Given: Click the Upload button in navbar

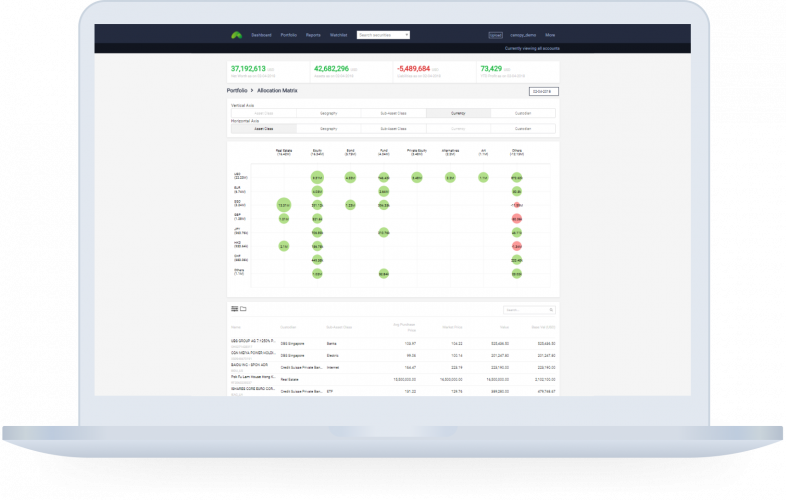Looking at the screenshot, I should click(x=495, y=35).
